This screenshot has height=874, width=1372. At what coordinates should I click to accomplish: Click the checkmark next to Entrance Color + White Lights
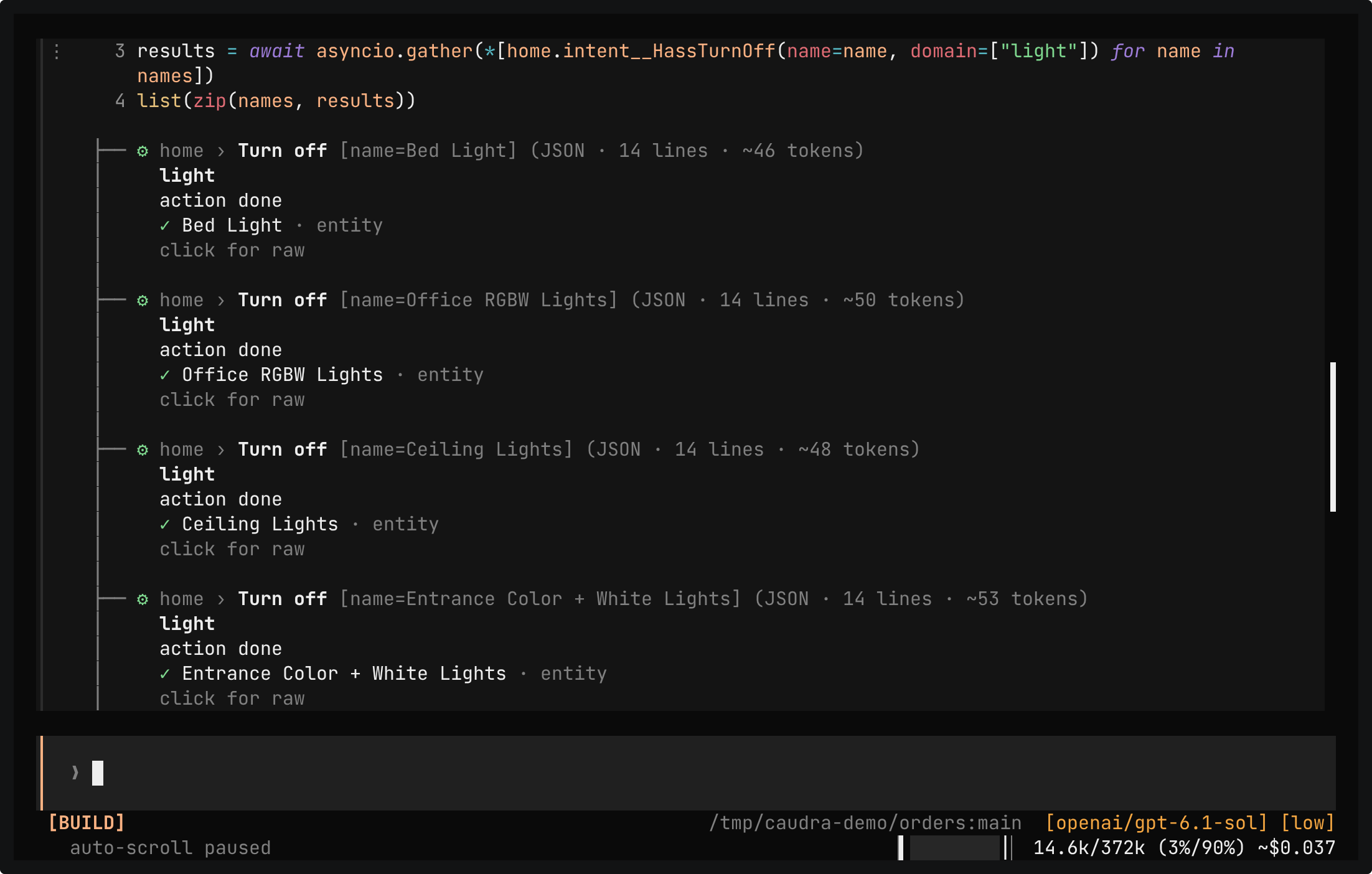(165, 674)
